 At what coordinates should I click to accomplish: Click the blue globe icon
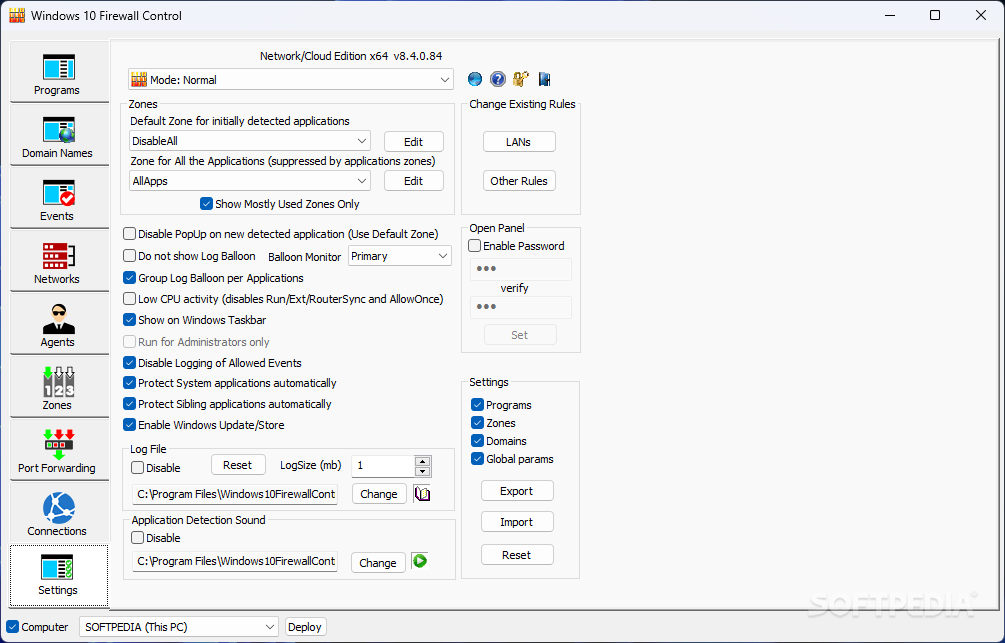475,79
